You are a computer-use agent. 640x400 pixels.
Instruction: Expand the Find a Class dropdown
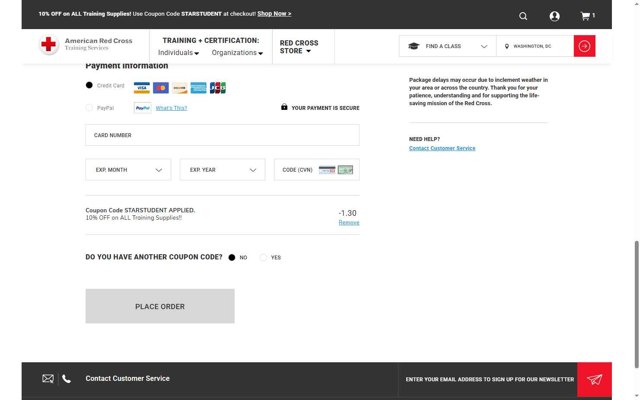447,46
